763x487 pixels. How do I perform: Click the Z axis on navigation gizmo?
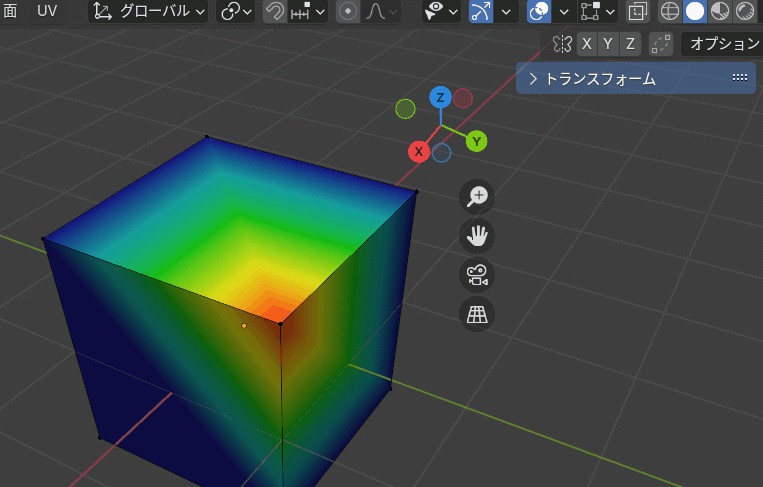pyautogui.click(x=440, y=98)
